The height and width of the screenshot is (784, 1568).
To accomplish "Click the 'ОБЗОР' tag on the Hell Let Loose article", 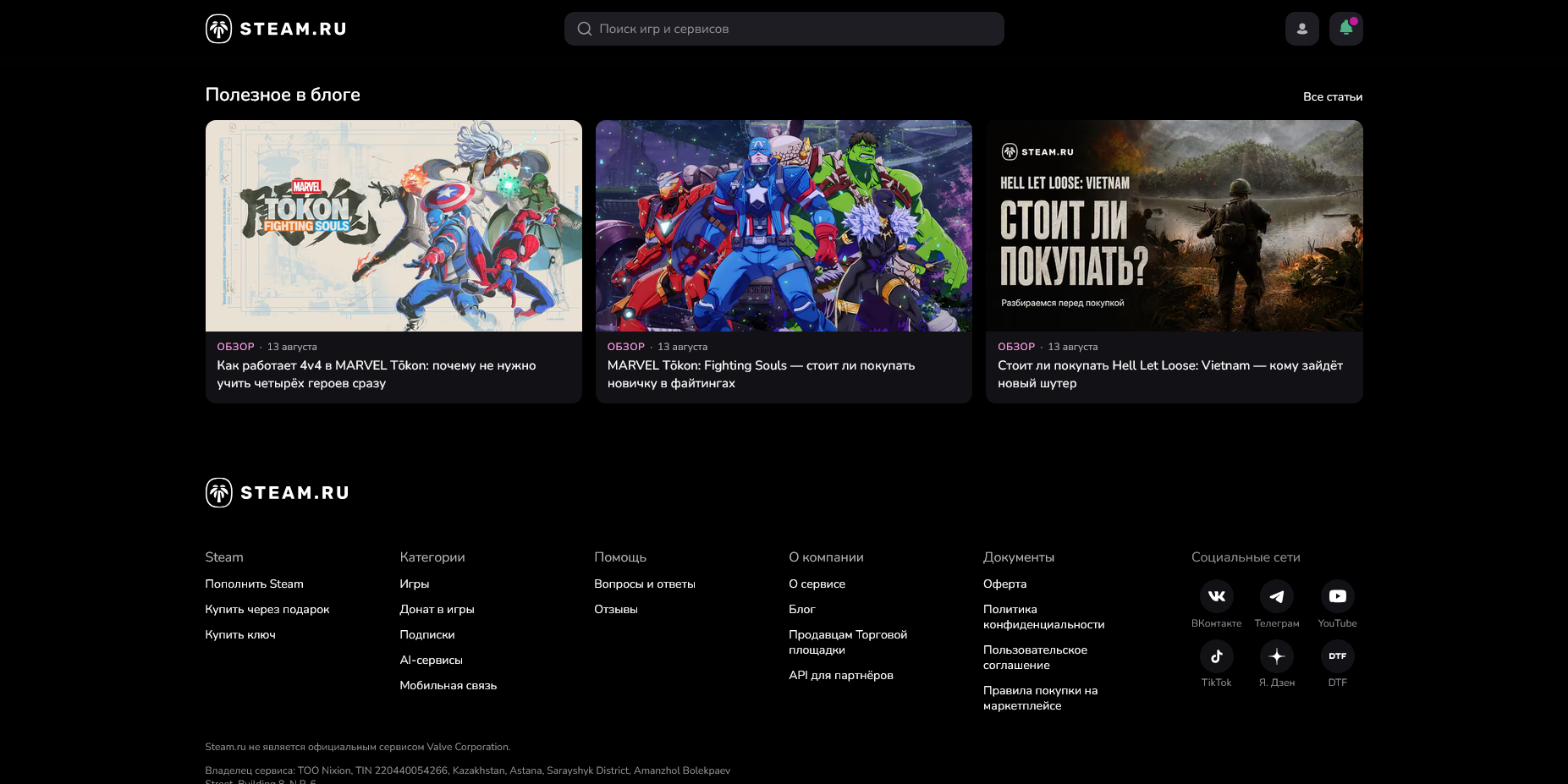I will click(1015, 347).
